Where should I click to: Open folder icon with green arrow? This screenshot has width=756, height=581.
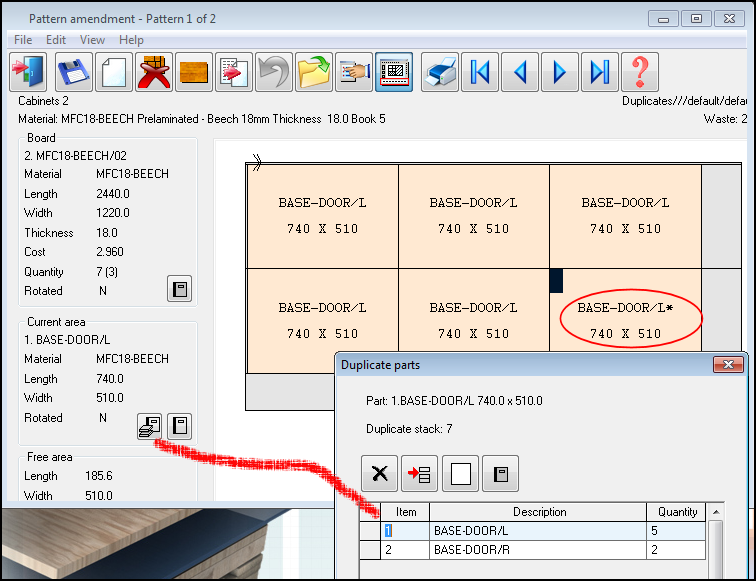click(314, 72)
